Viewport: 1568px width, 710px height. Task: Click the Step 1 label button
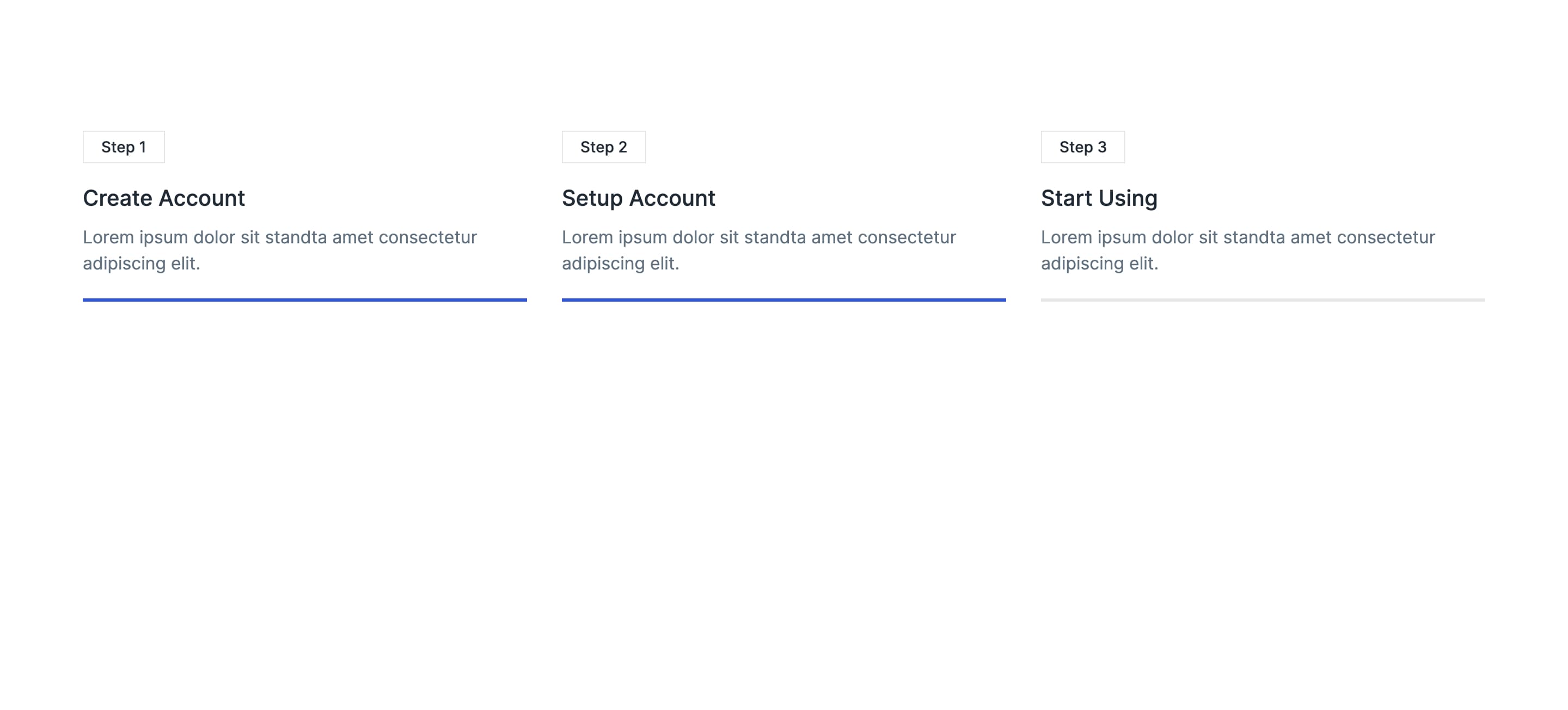(123, 147)
